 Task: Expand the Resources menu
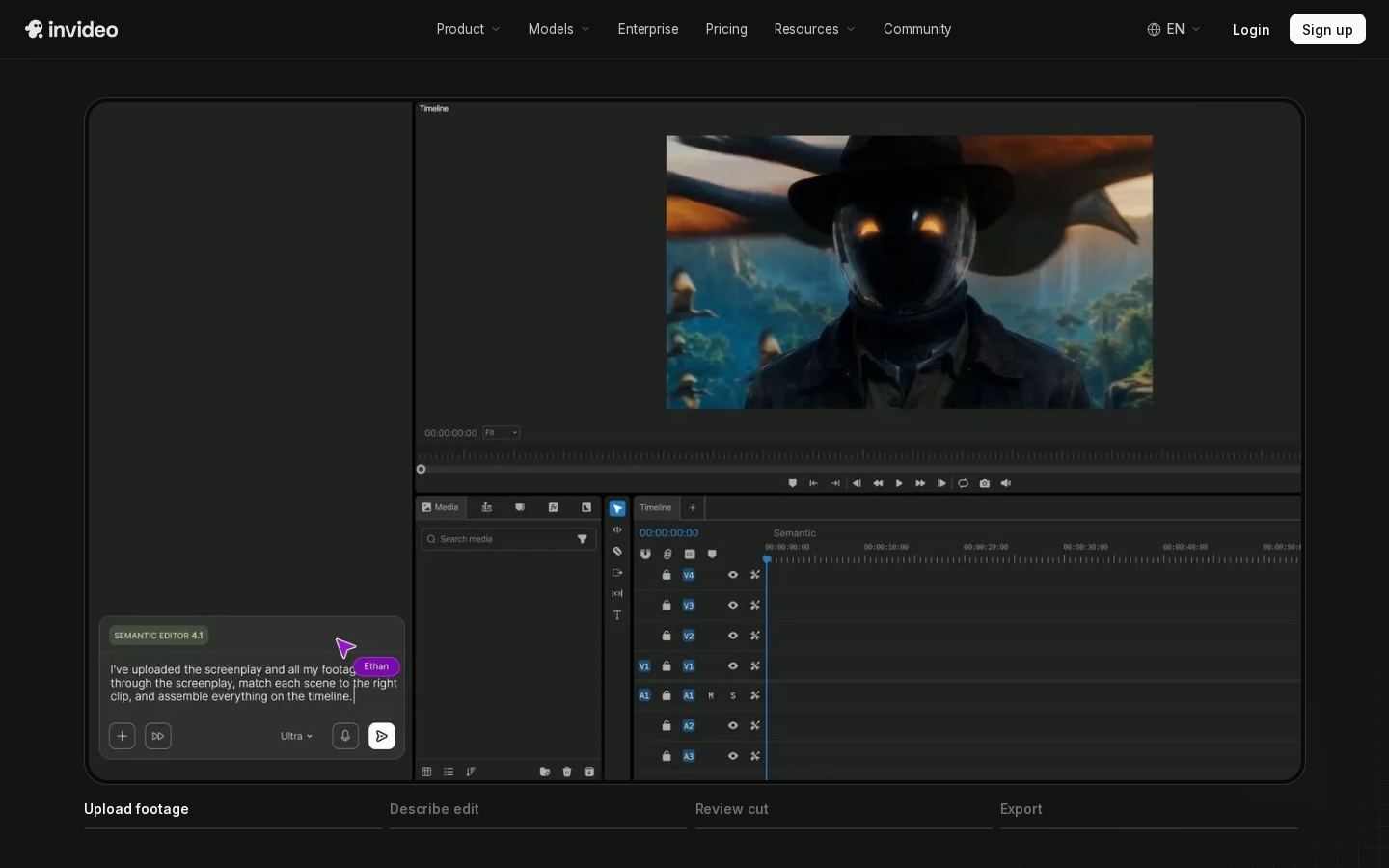[814, 29]
